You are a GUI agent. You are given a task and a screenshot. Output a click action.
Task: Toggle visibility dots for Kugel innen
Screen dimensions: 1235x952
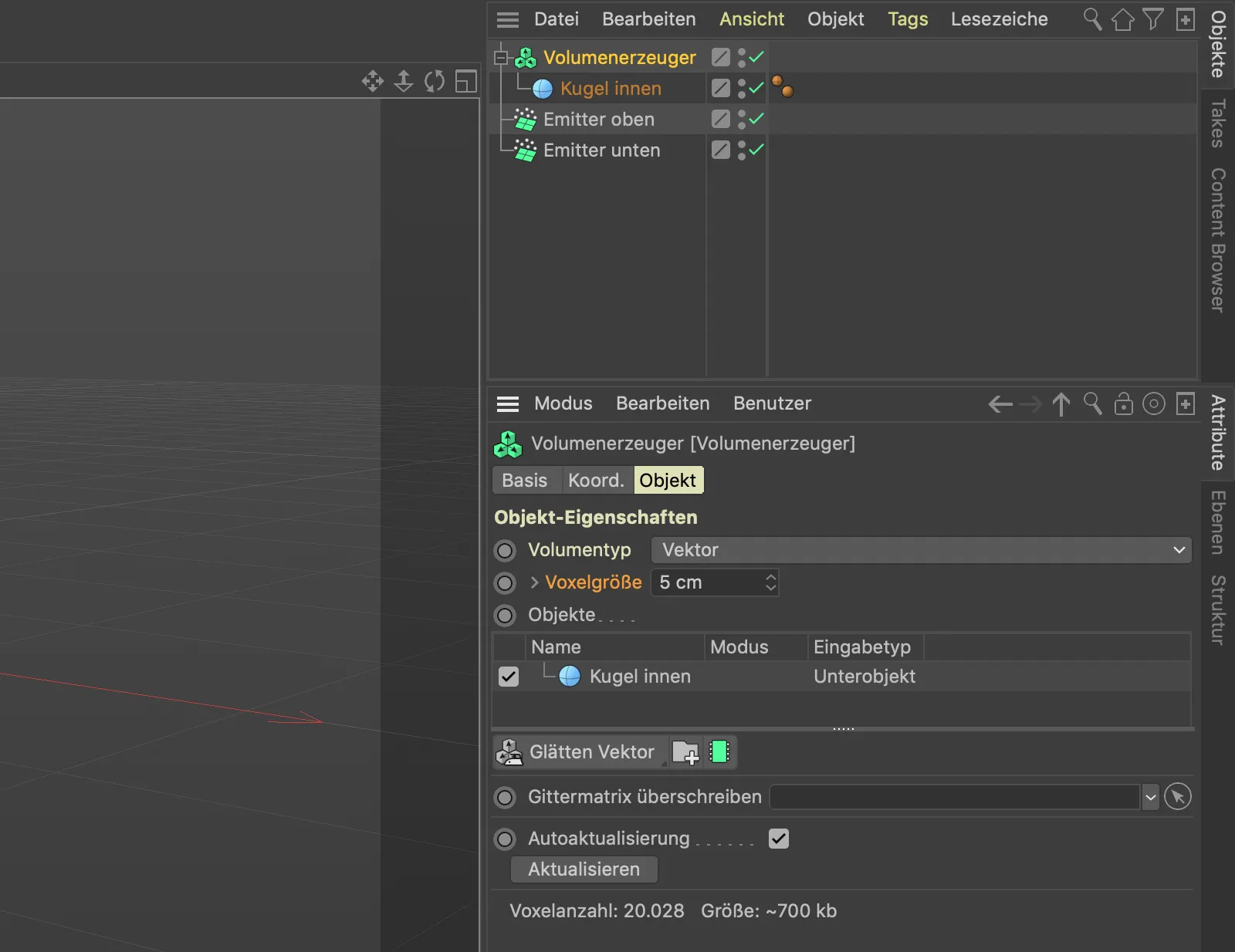(x=741, y=89)
